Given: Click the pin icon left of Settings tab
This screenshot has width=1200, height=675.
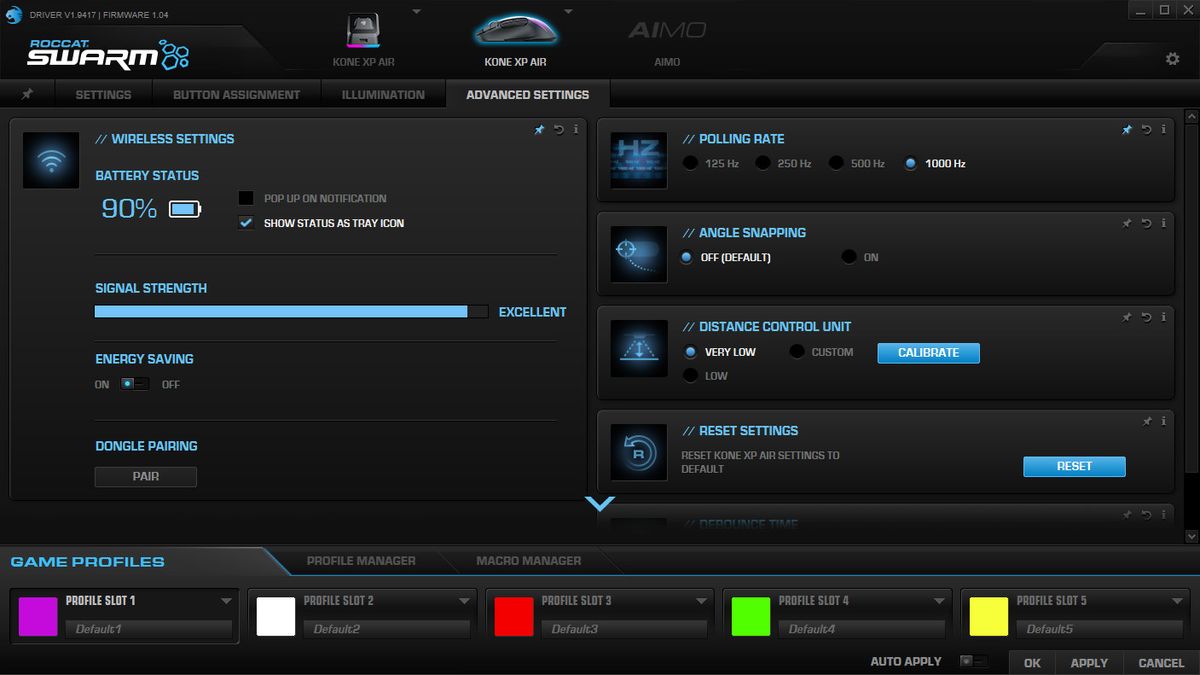Looking at the screenshot, I should 28,94.
